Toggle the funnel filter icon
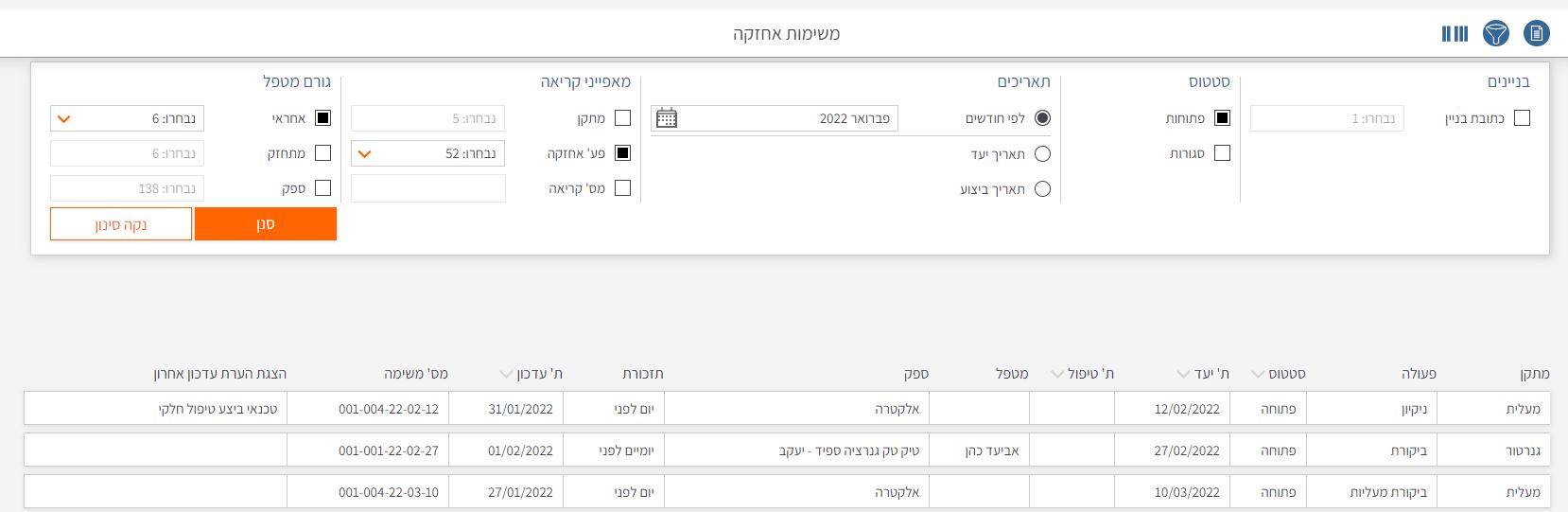 coord(1495,34)
